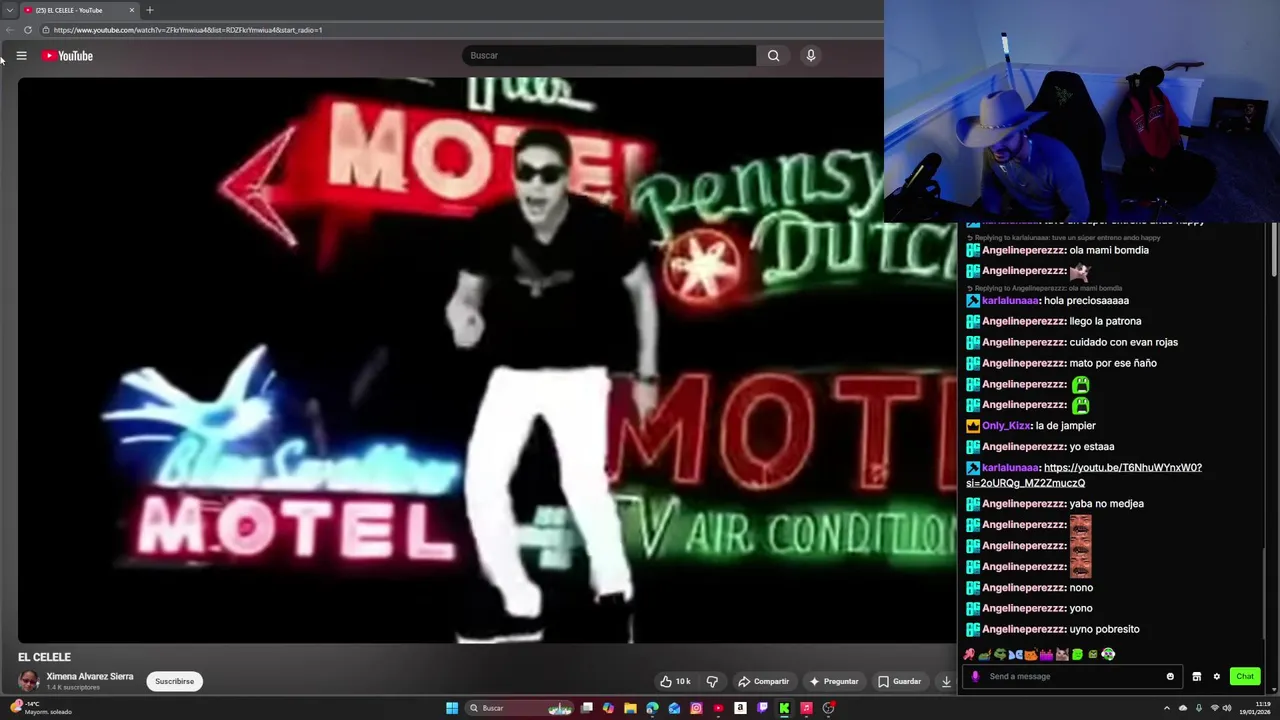
Task: Click purple microphone icon in chat input
Action: pyautogui.click(x=975, y=676)
